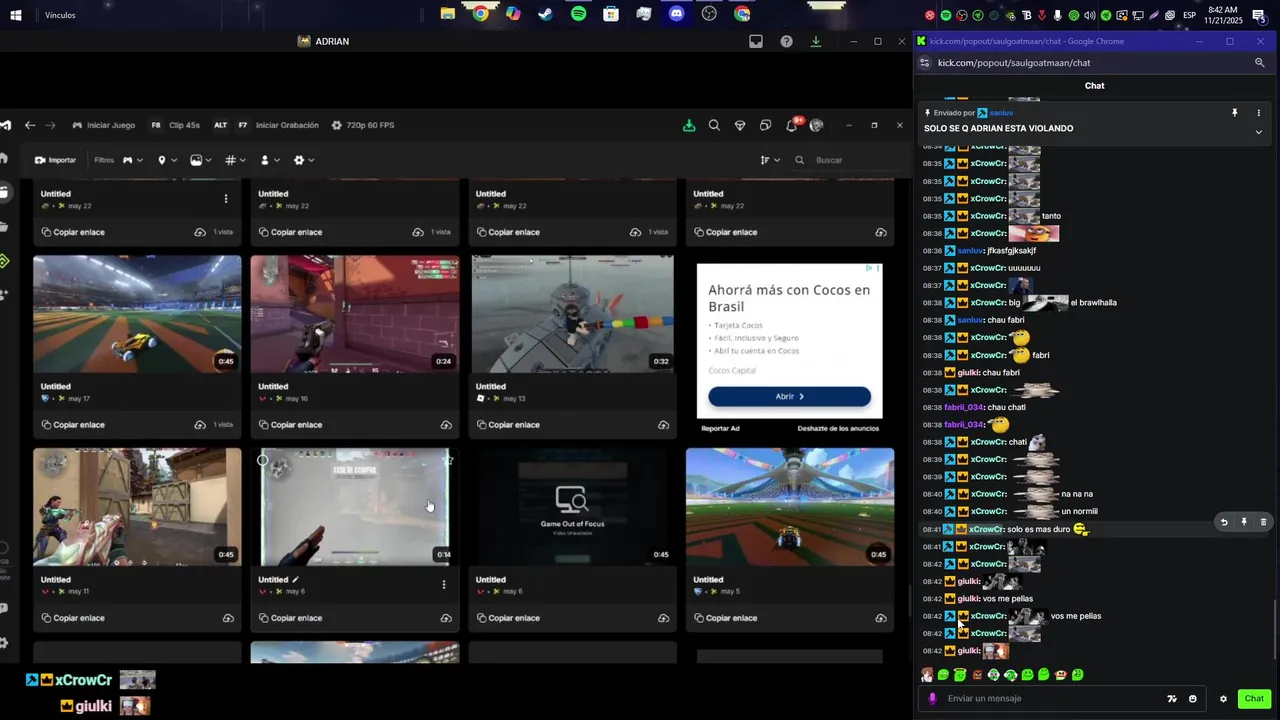Open the sort order dropdown

pyautogui.click(x=770, y=160)
